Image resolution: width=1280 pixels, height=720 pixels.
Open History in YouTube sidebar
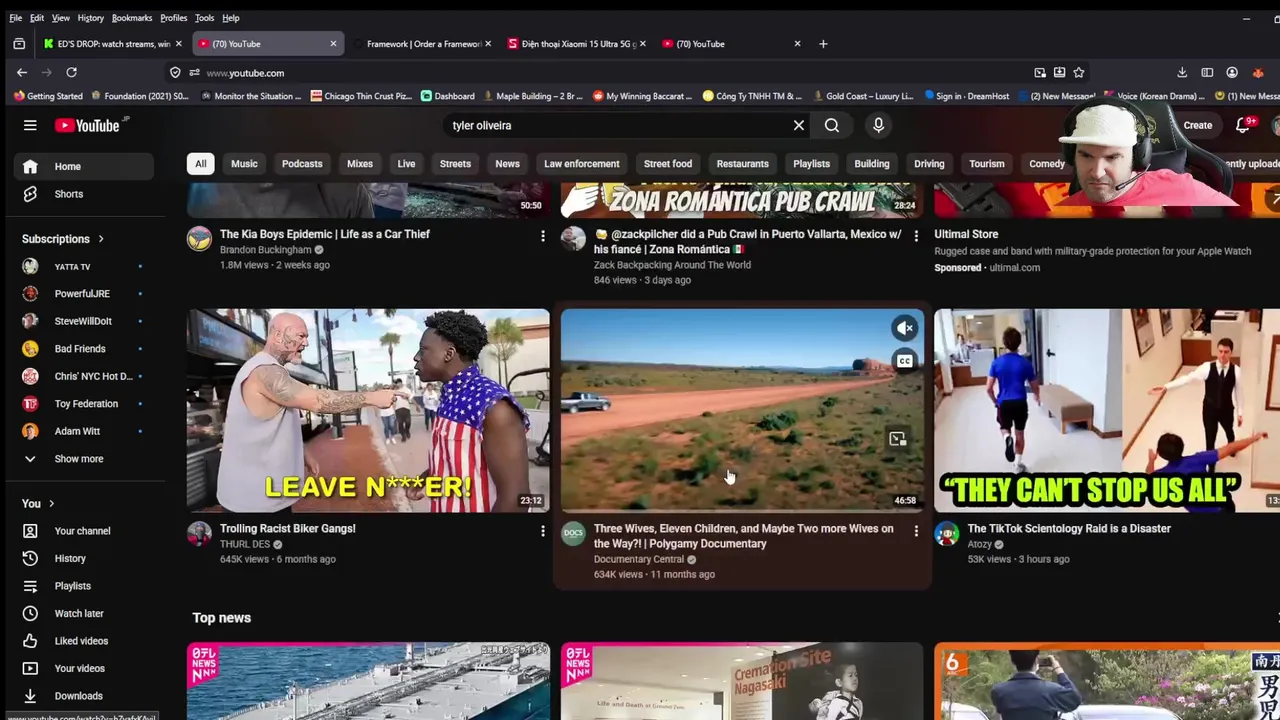(x=84, y=558)
